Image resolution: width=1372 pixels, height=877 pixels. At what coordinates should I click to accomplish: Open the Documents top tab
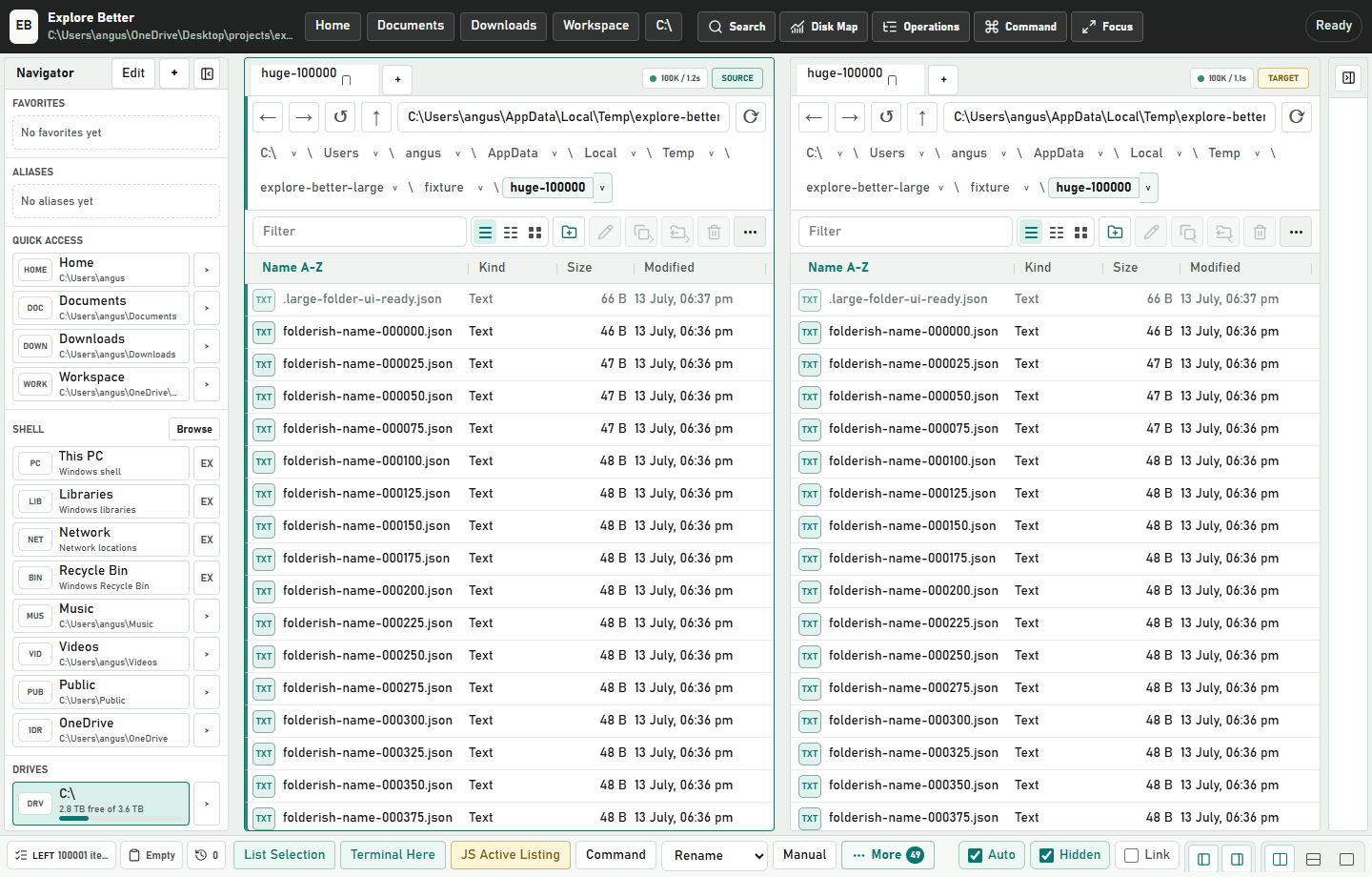tap(411, 26)
